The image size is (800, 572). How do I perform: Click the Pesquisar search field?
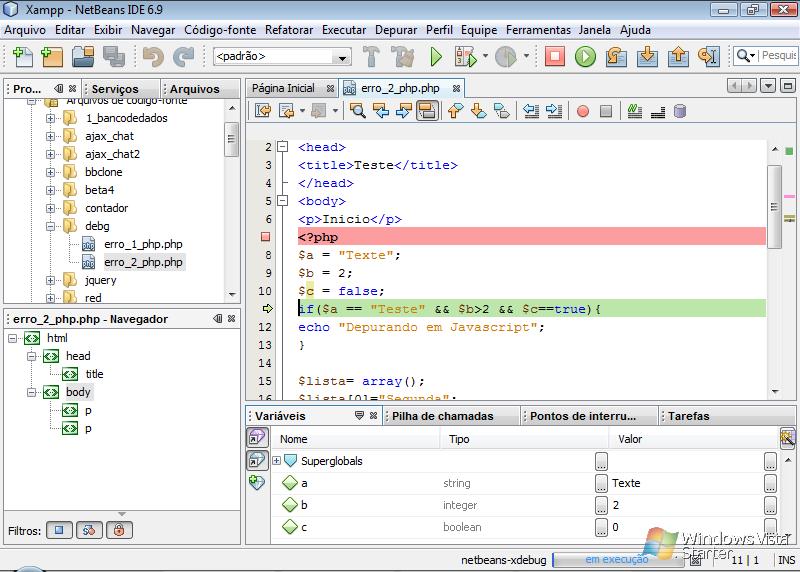[779, 55]
